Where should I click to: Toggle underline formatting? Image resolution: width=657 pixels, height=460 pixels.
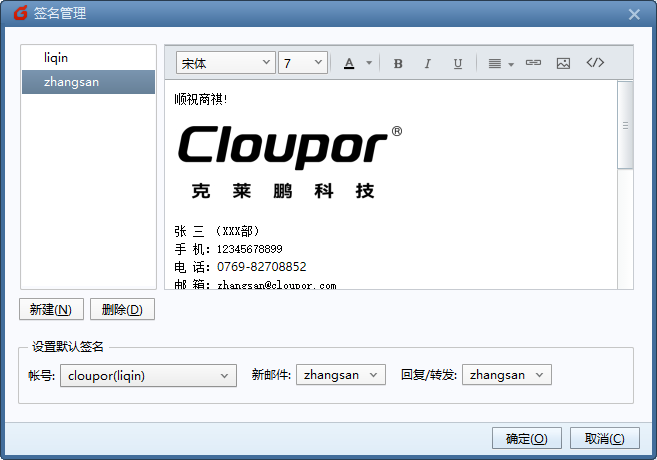coord(458,63)
